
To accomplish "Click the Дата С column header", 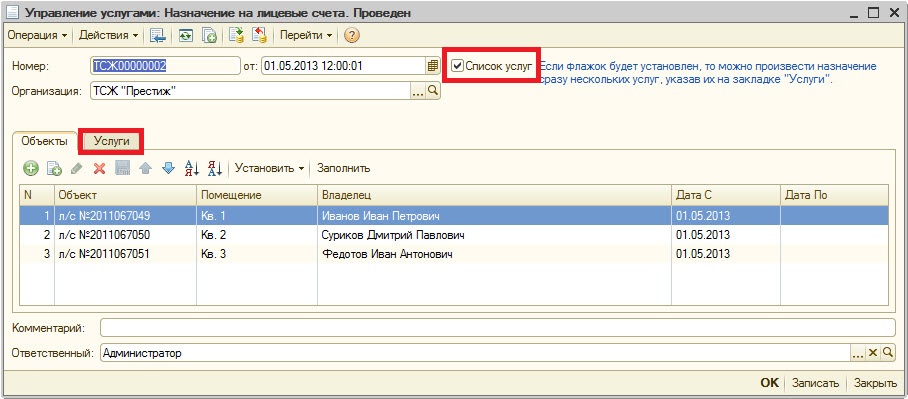I will click(x=726, y=196).
